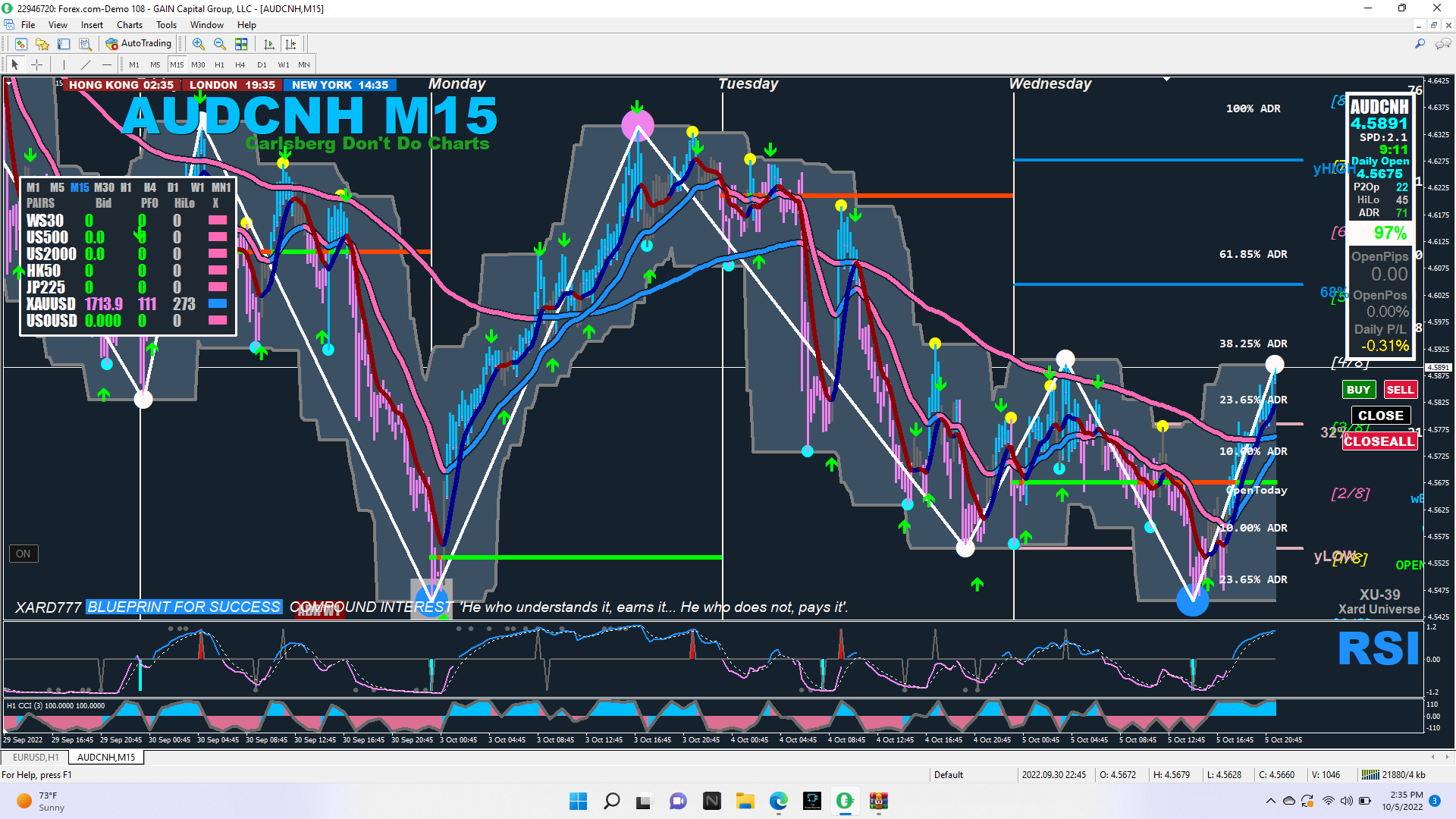Open the Navigator panel icon
Viewport: 1456px width, 819px height.
(x=42, y=44)
